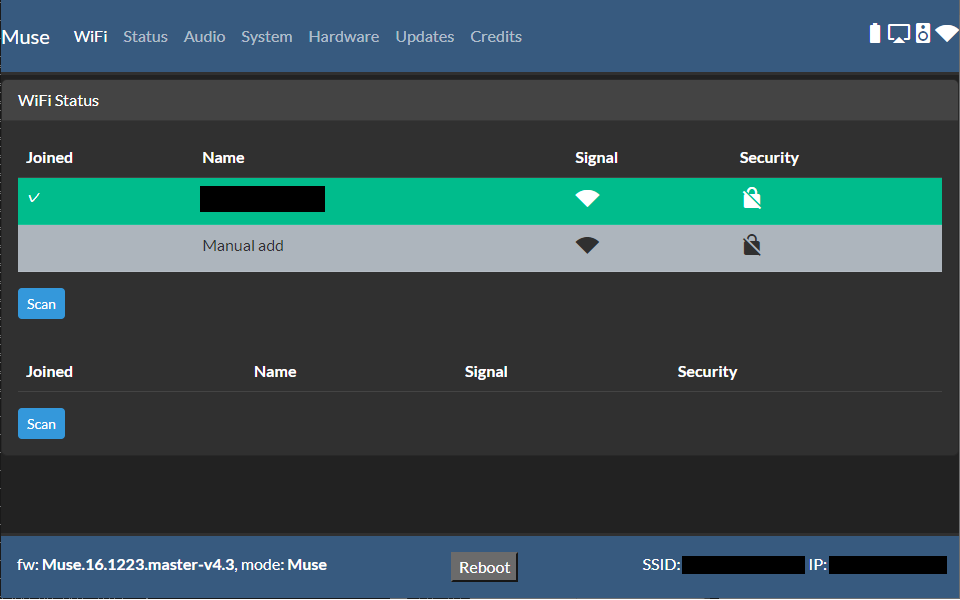Click the WiFi Status panel heading
Viewport: 960px width, 600px height.
pyautogui.click(x=58, y=100)
